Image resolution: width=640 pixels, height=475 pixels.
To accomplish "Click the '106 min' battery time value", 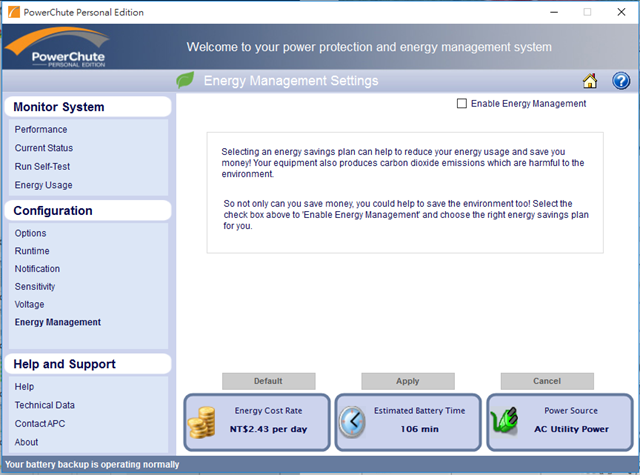I will click(420, 429).
